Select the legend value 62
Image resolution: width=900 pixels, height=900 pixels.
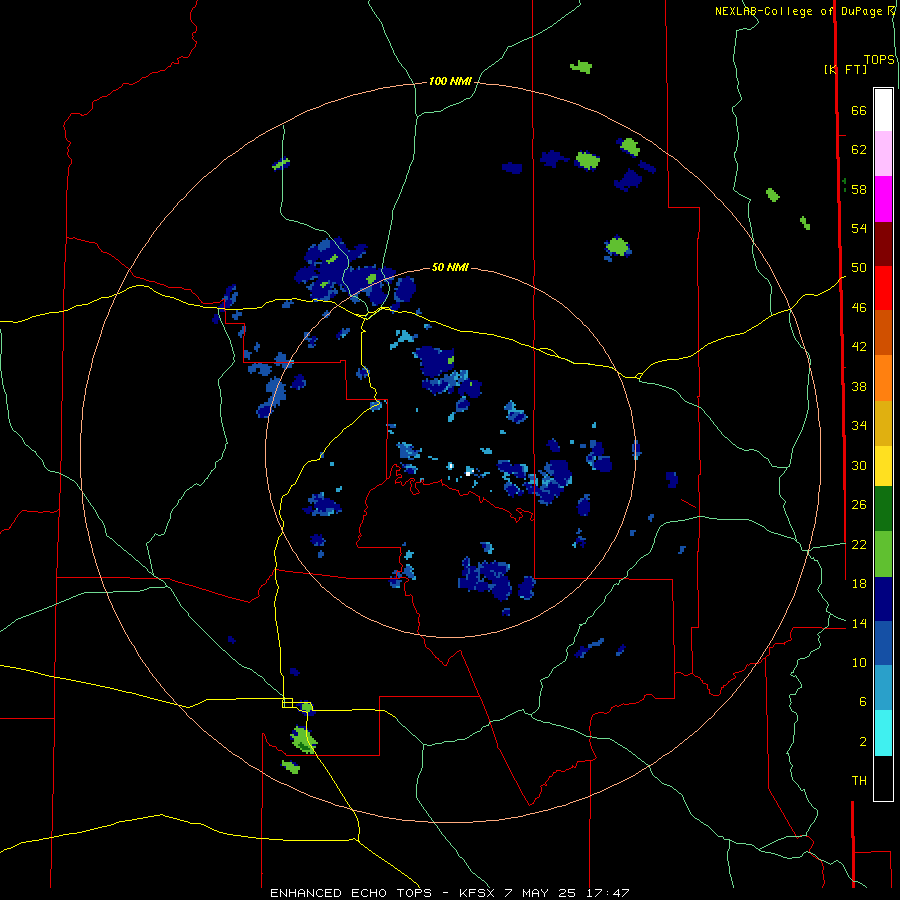(859, 150)
